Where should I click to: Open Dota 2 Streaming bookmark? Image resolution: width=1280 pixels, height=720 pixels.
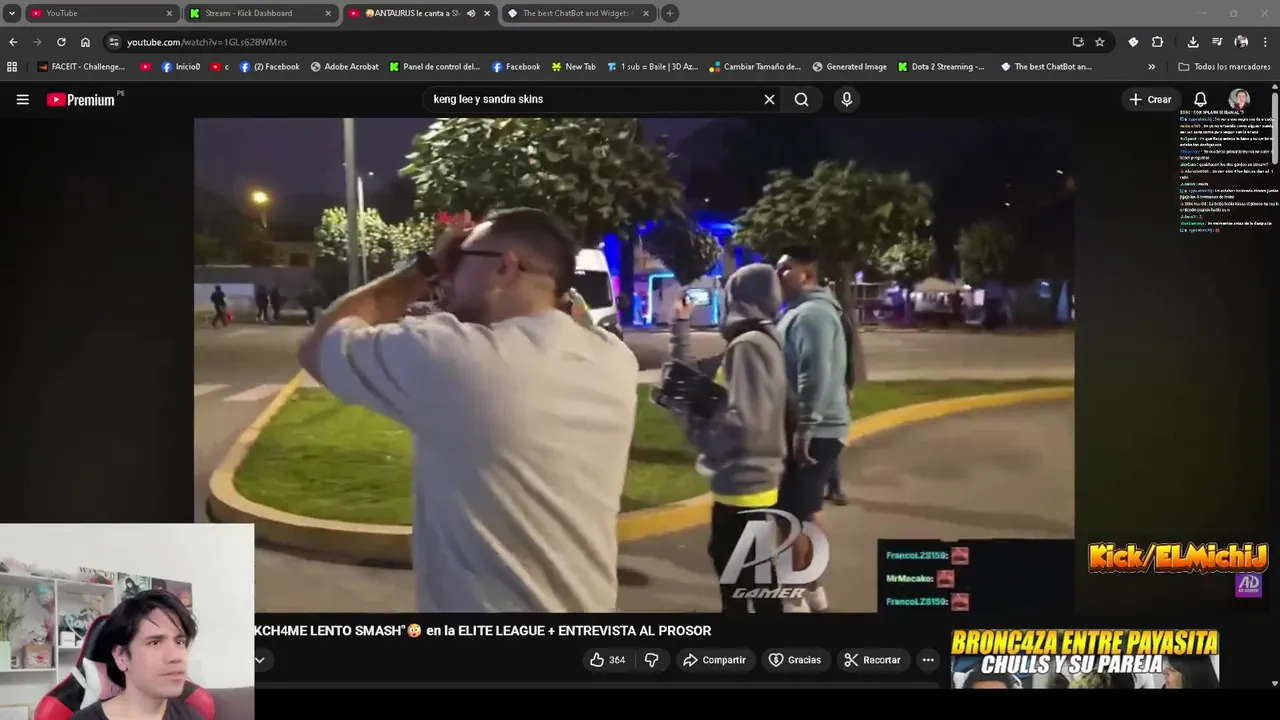941,67
